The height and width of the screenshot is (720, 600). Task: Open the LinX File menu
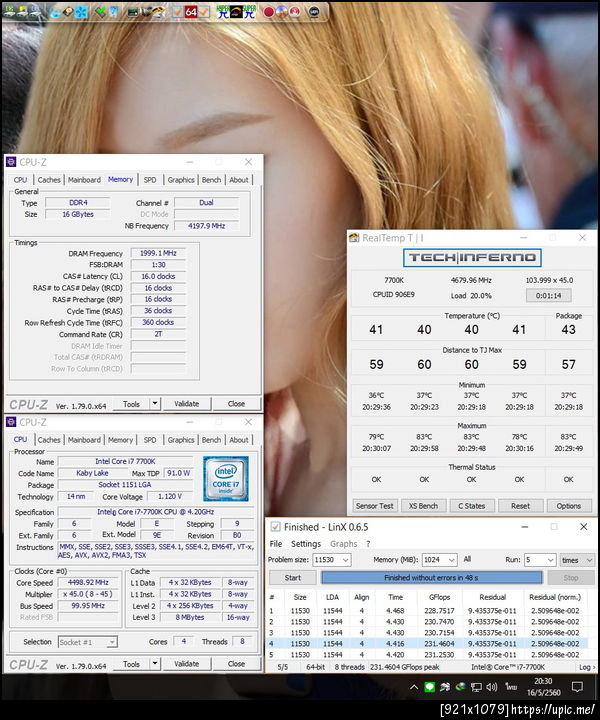(276, 544)
